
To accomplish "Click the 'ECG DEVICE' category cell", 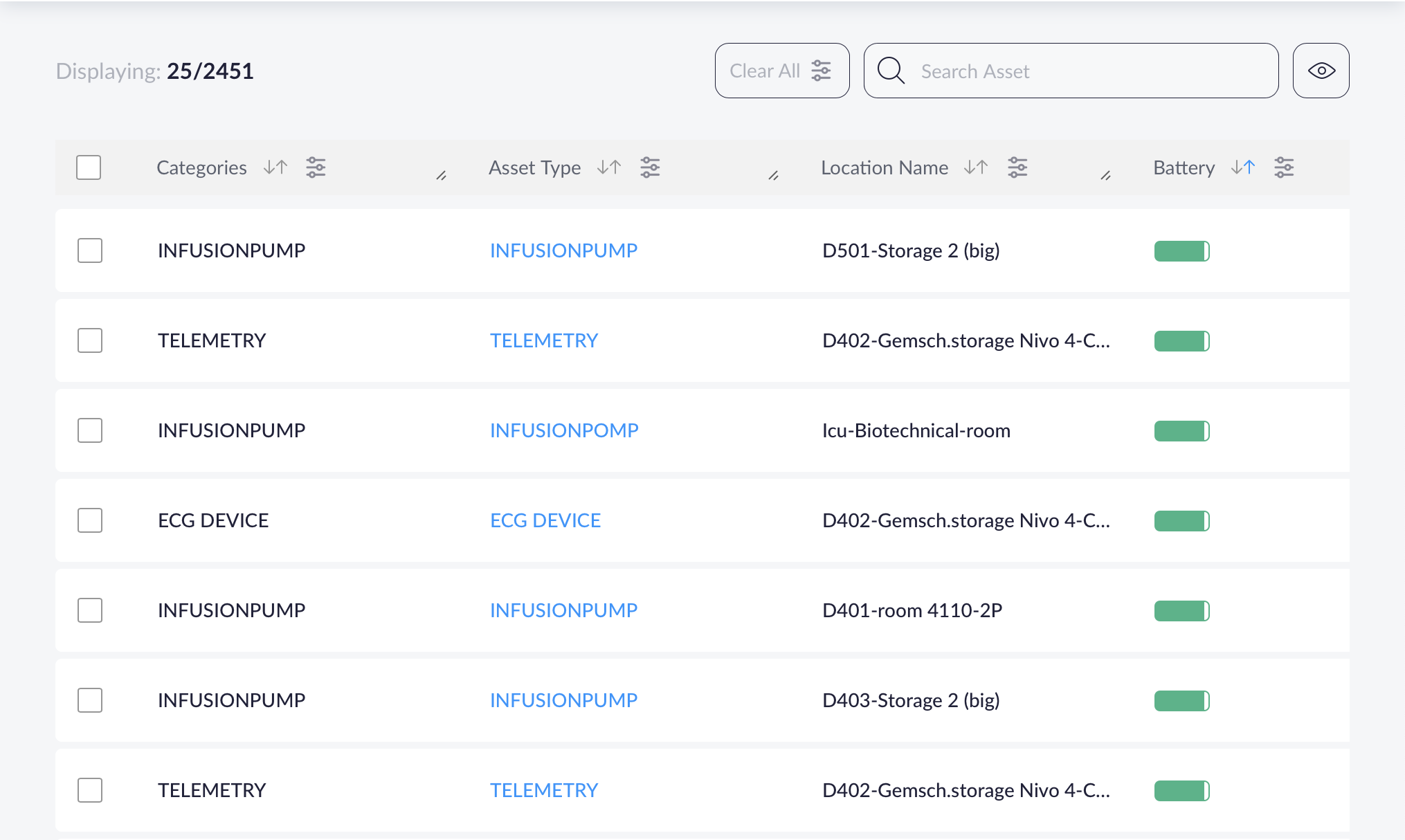I will 213,520.
